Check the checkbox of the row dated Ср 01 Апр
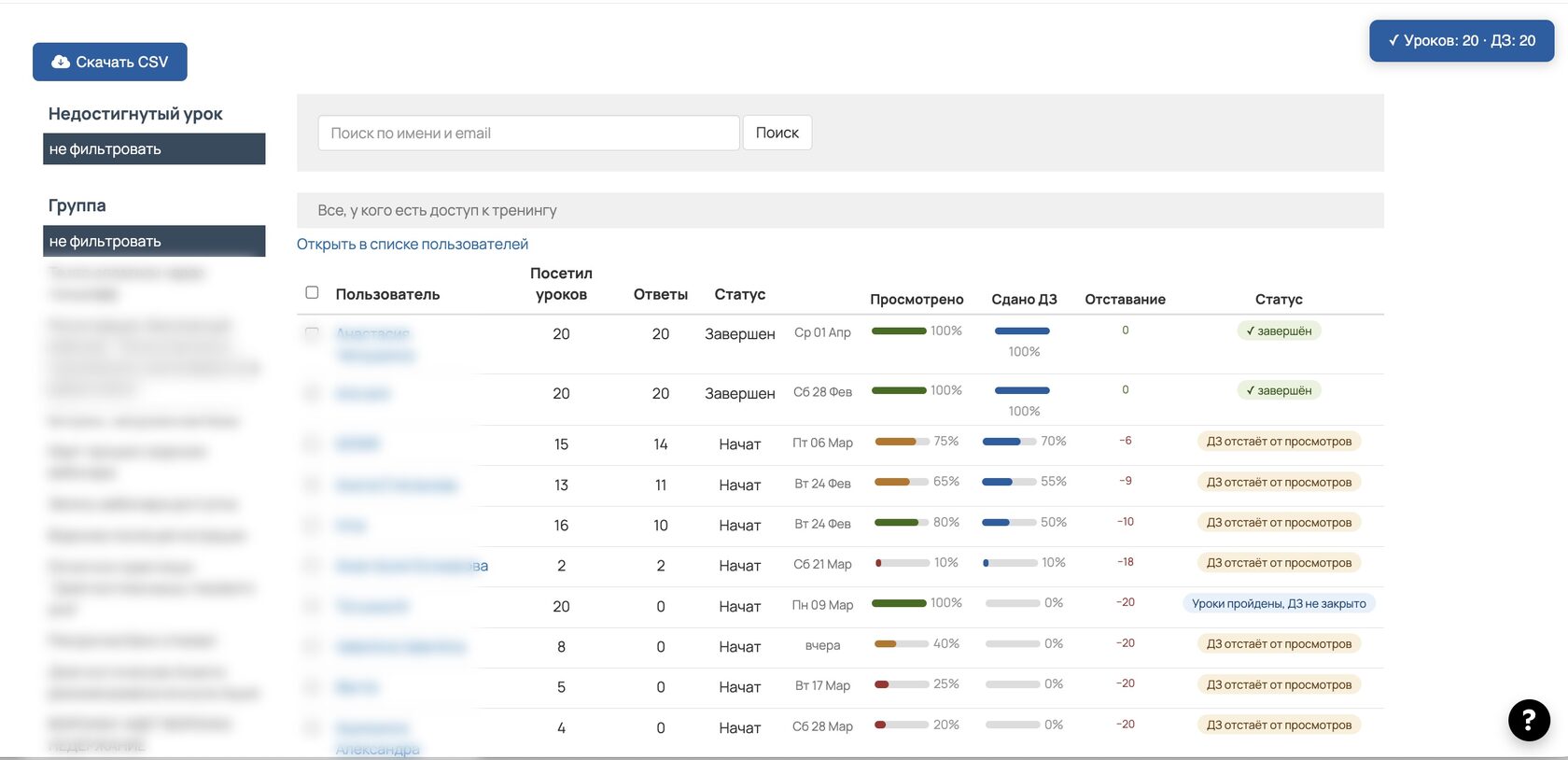The image size is (1568, 760). pyautogui.click(x=312, y=332)
